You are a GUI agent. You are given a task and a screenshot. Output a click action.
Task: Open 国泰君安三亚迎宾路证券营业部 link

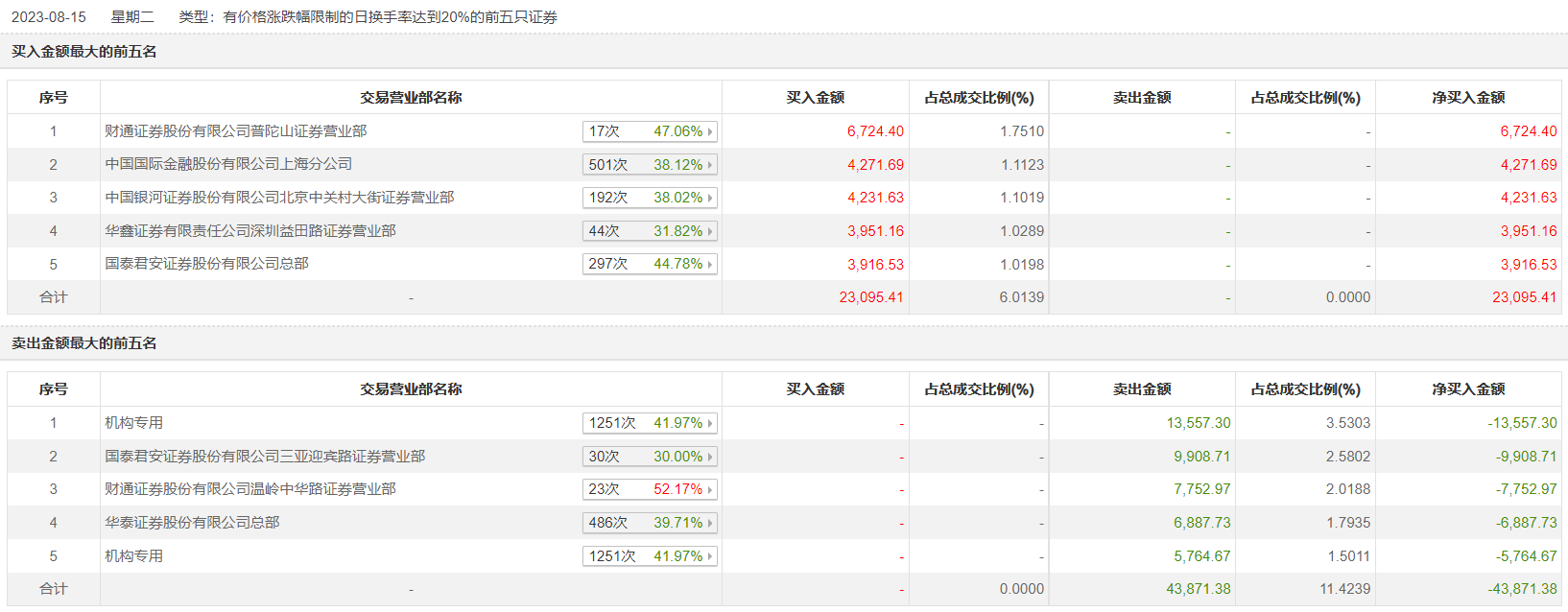click(265, 457)
